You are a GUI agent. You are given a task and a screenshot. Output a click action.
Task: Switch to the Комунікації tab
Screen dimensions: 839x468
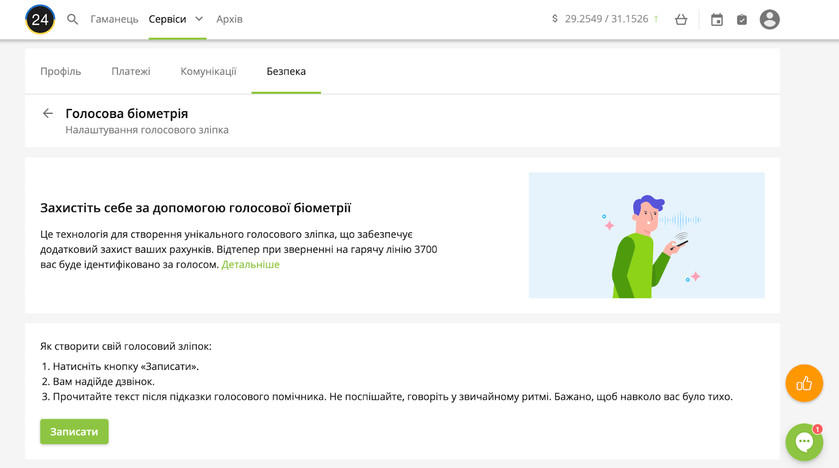click(x=208, y=71)
